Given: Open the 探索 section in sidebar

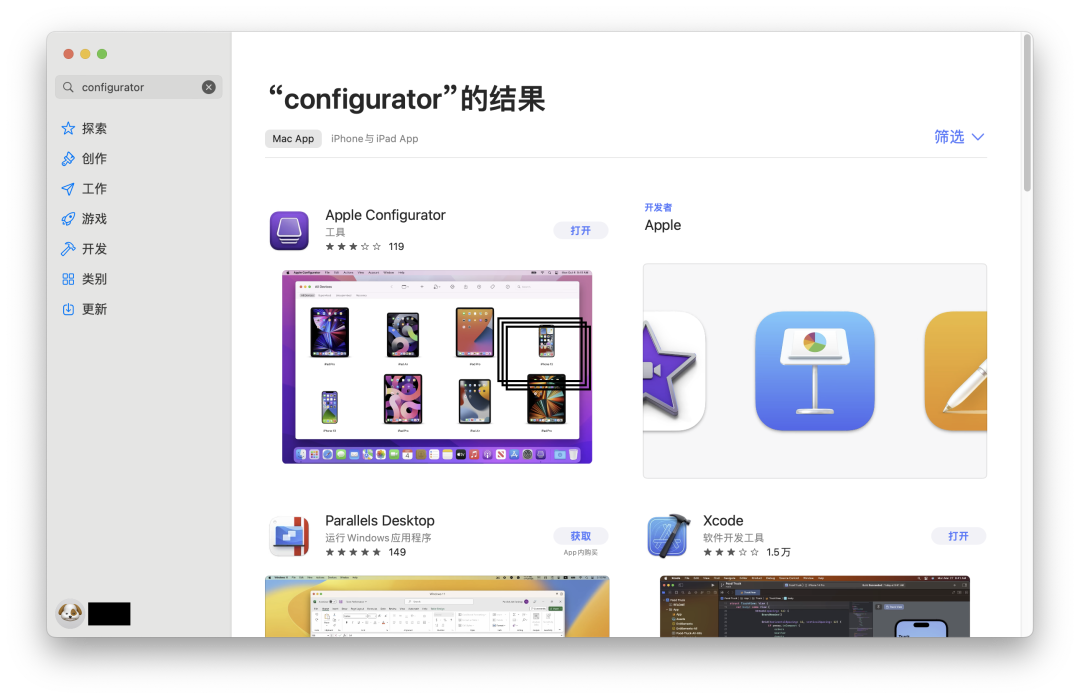Looking at the screenshot, I should pyautogui.click(x=94, y=129).
